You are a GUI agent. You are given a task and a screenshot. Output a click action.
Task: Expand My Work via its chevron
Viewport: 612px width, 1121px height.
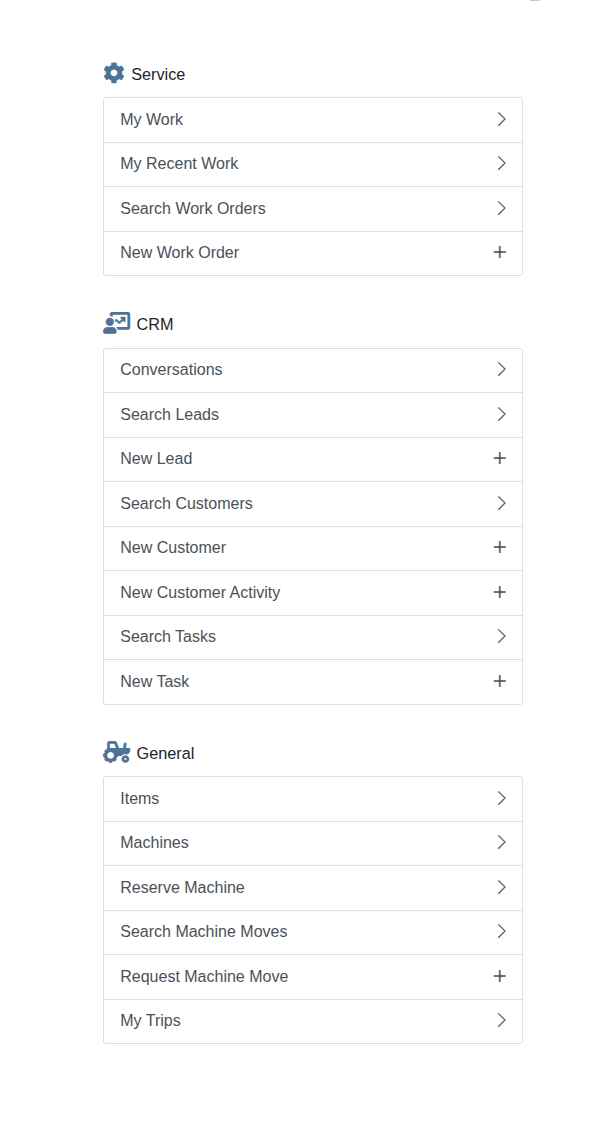pos(501,119)
